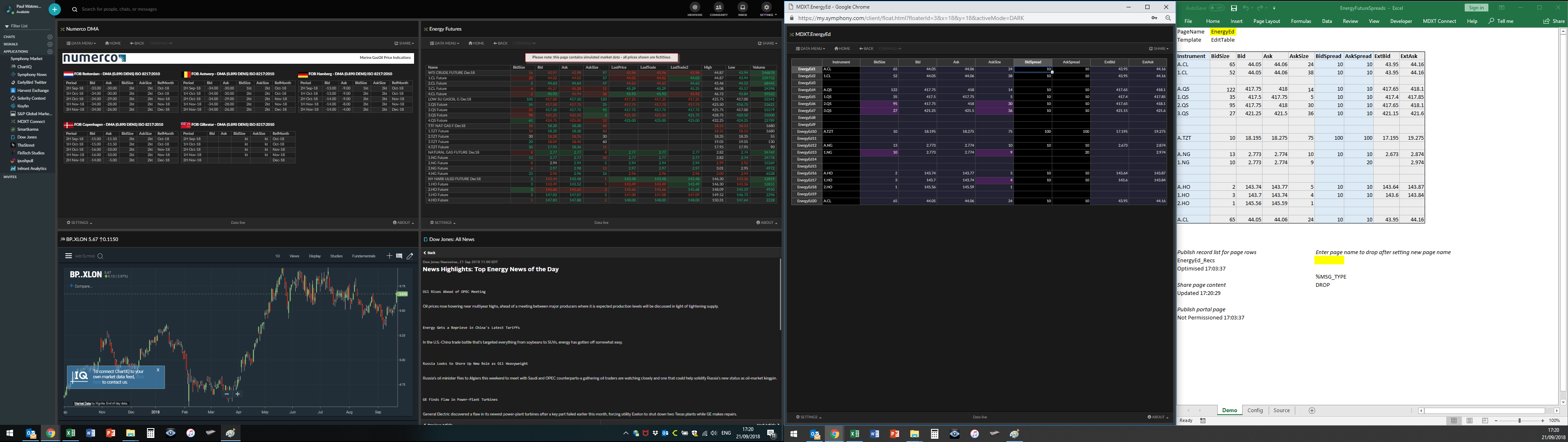The width and height of the screenshot is (1568, 442).
Task: Add a new chat with CHATS plus icon
Action: 50,36
